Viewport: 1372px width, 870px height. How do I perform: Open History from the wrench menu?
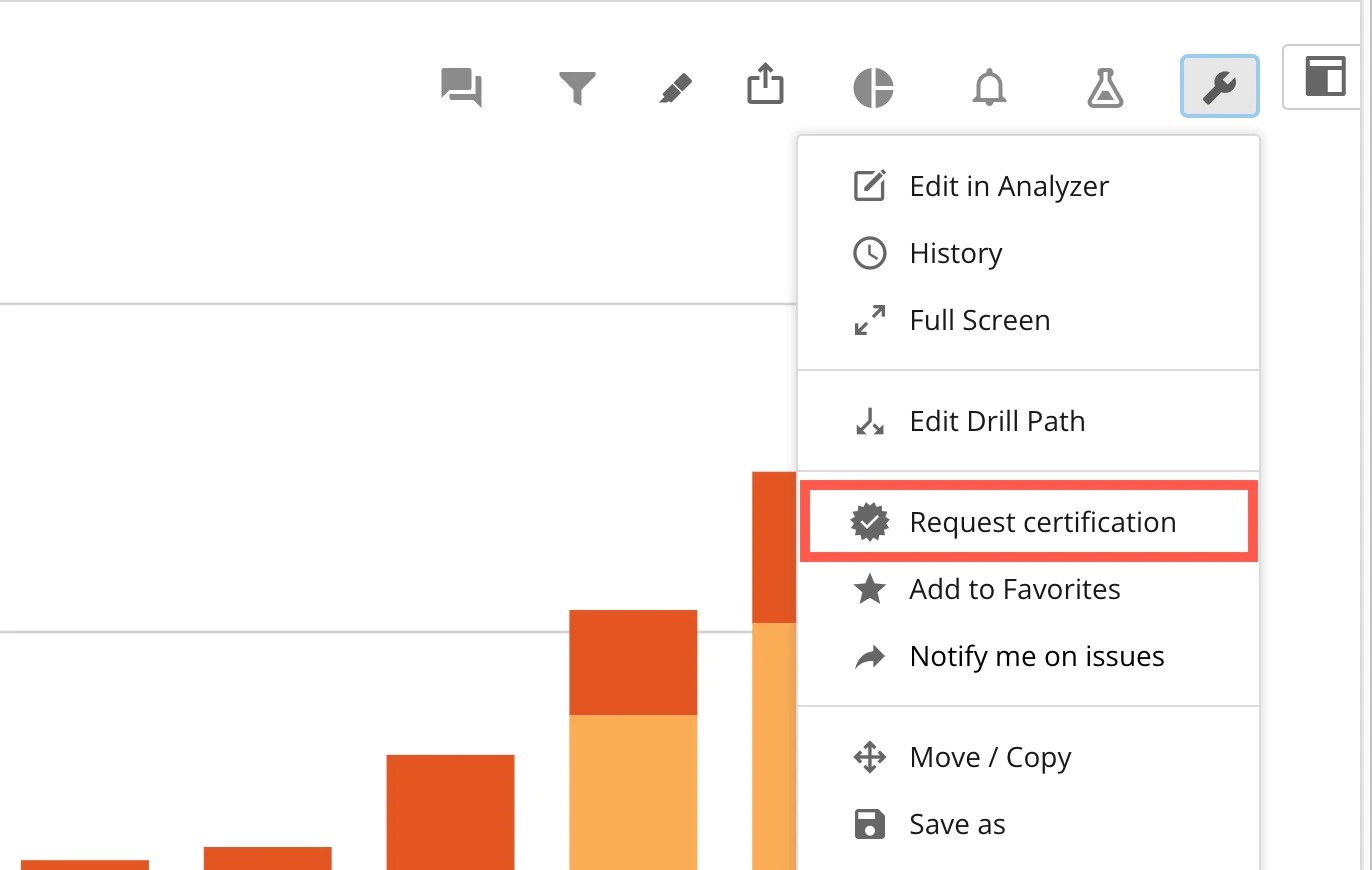pyautogui.click(x=1028, y=253)
